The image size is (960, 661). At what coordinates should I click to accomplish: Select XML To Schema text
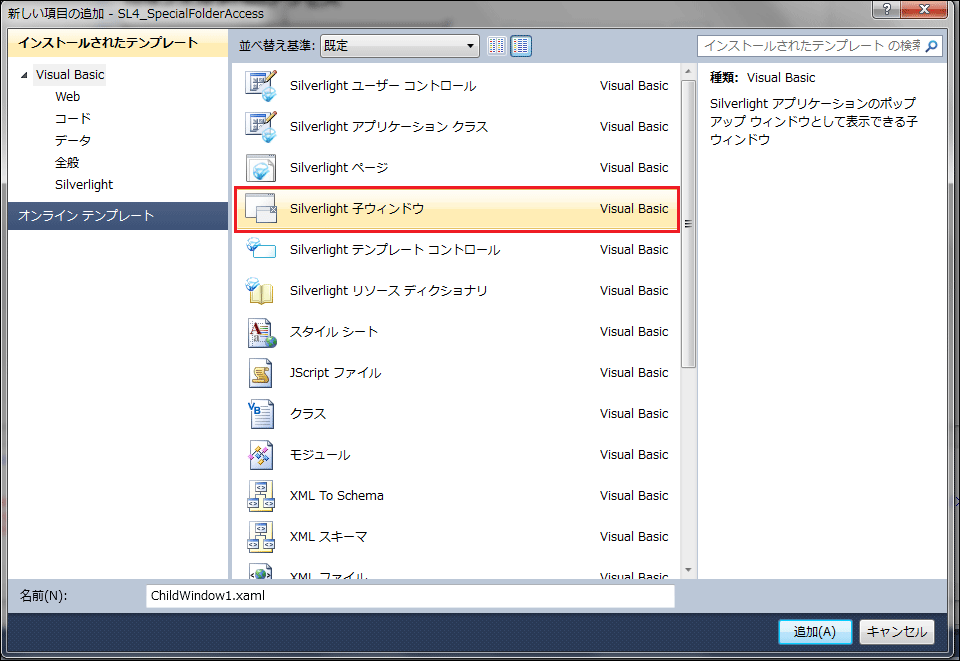(337, 496)
